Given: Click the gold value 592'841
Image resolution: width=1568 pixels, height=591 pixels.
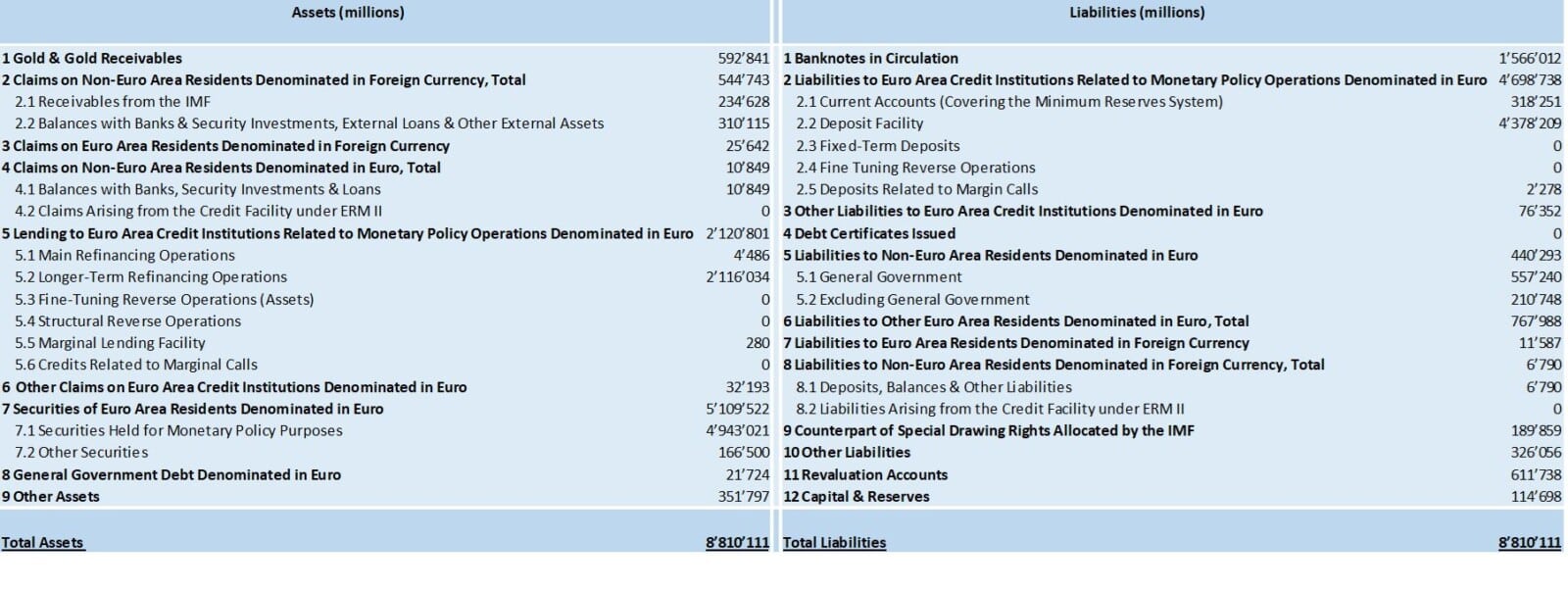Looking at the screenshot, I should coord(744,58).
